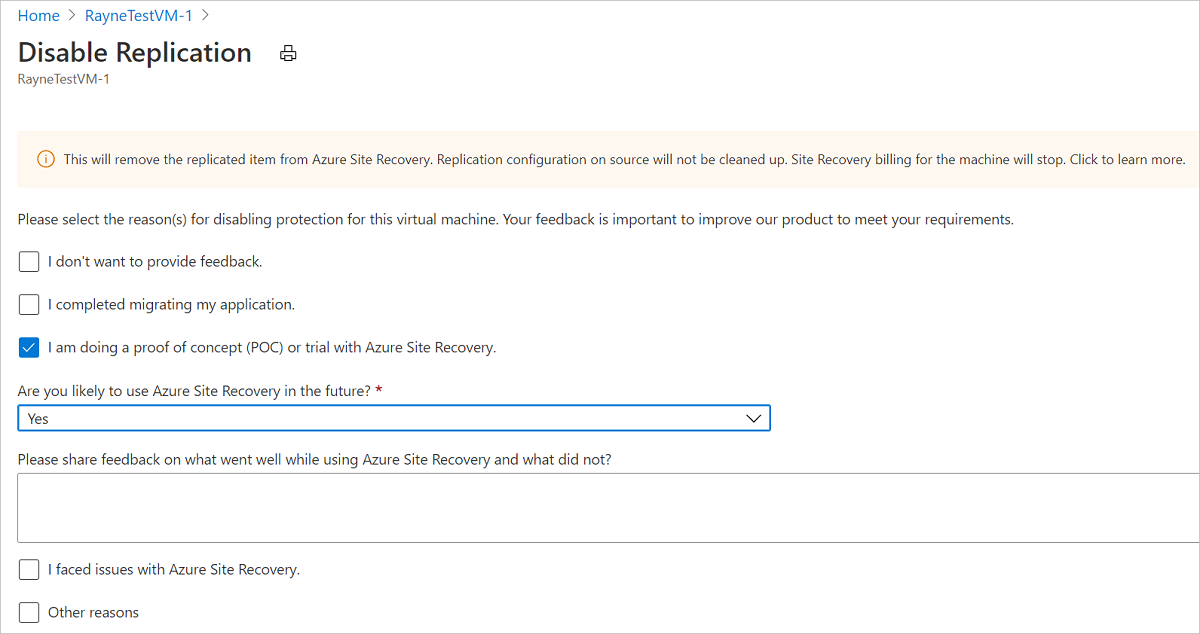Check "I completed migrating my application"
1200x634 pixels.
[29, 304]
